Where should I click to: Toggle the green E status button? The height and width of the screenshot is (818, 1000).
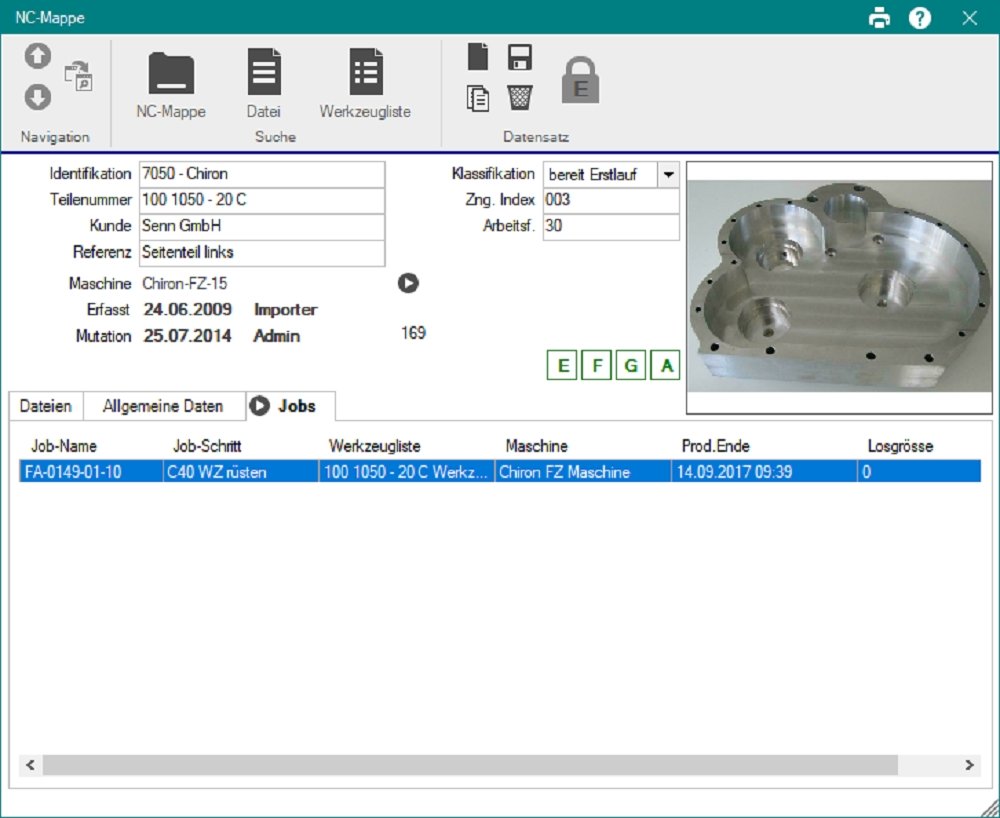click(563, 366)
